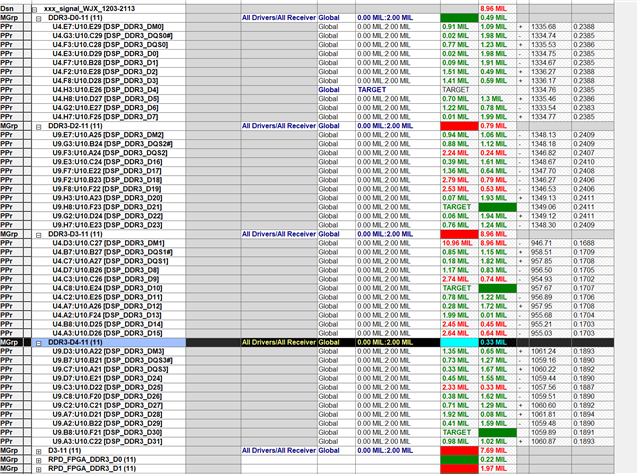Click 0.00 MIL:2.00 MIL tolerance of DDR3-D2-11
The width and height of the screenshot is (638, 474).
(x=385, y=126)
